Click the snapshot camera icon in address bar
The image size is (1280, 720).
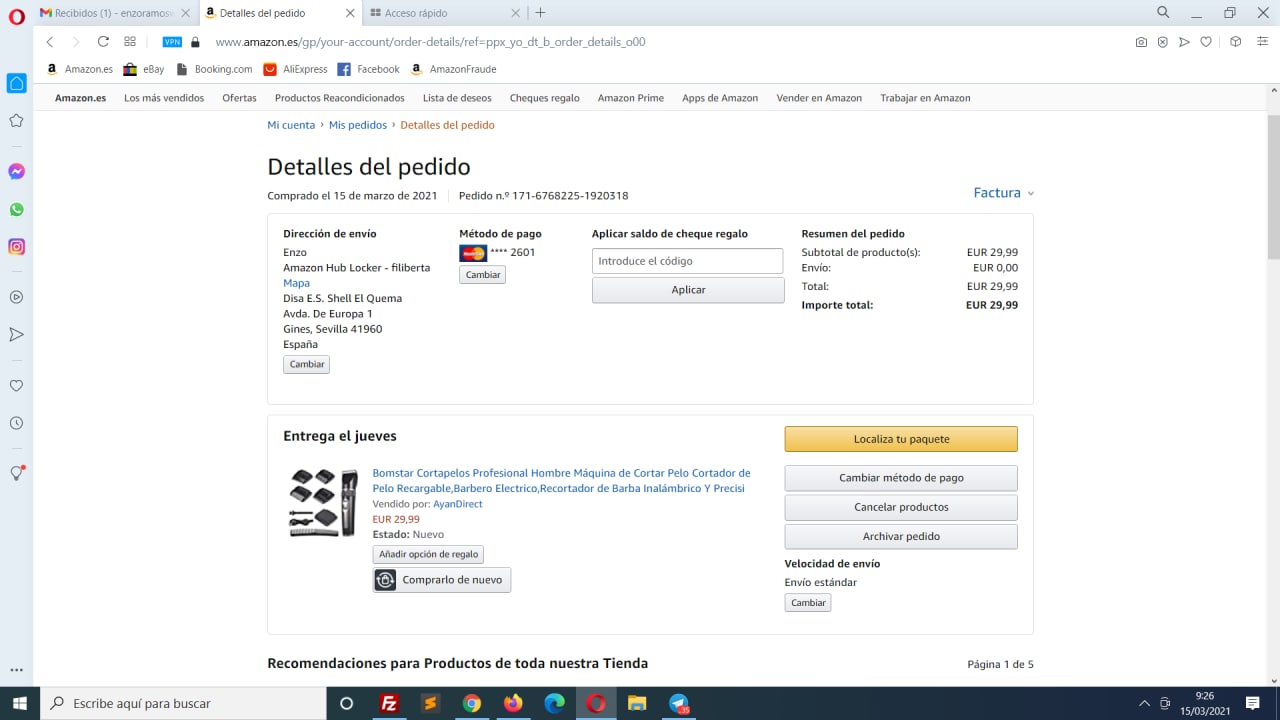click(1141, 42)
